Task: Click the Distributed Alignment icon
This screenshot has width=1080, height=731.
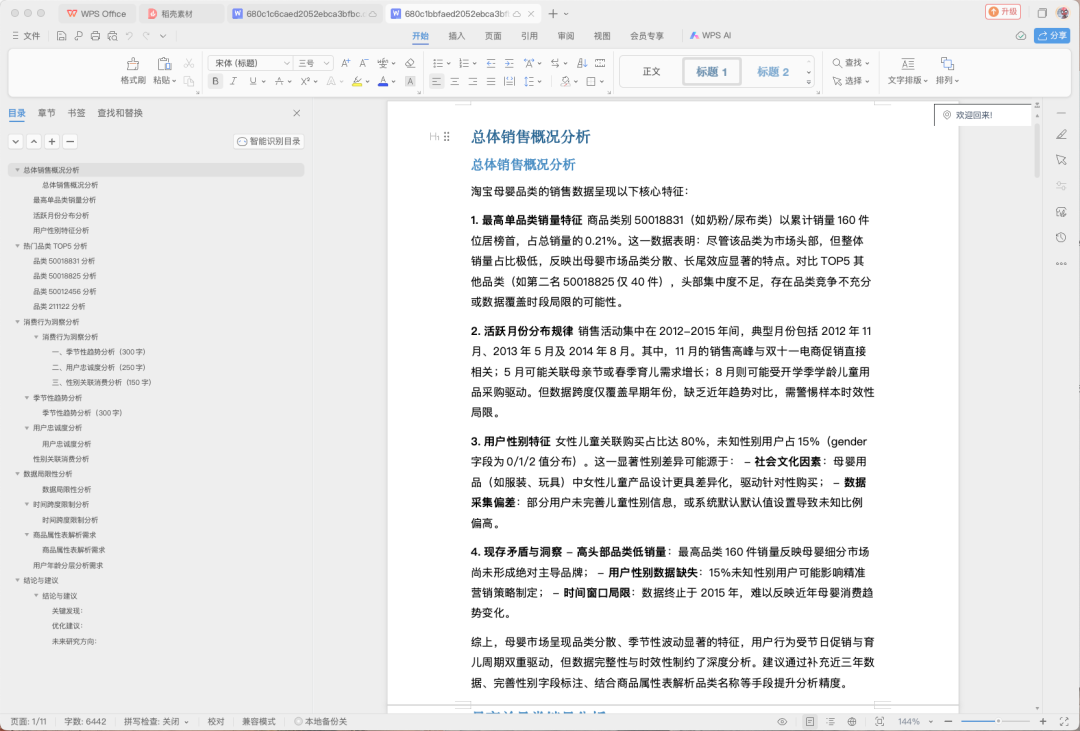Action: (x=509, y=81)
